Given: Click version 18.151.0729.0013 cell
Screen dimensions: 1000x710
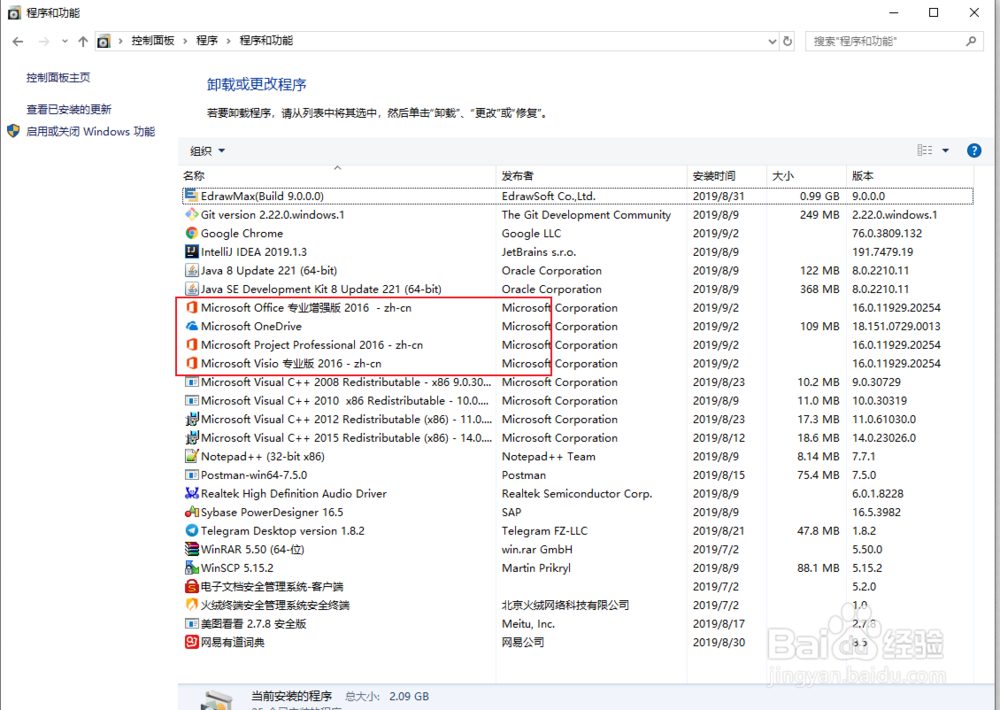Looking at the screenshot, I should 897,326.
